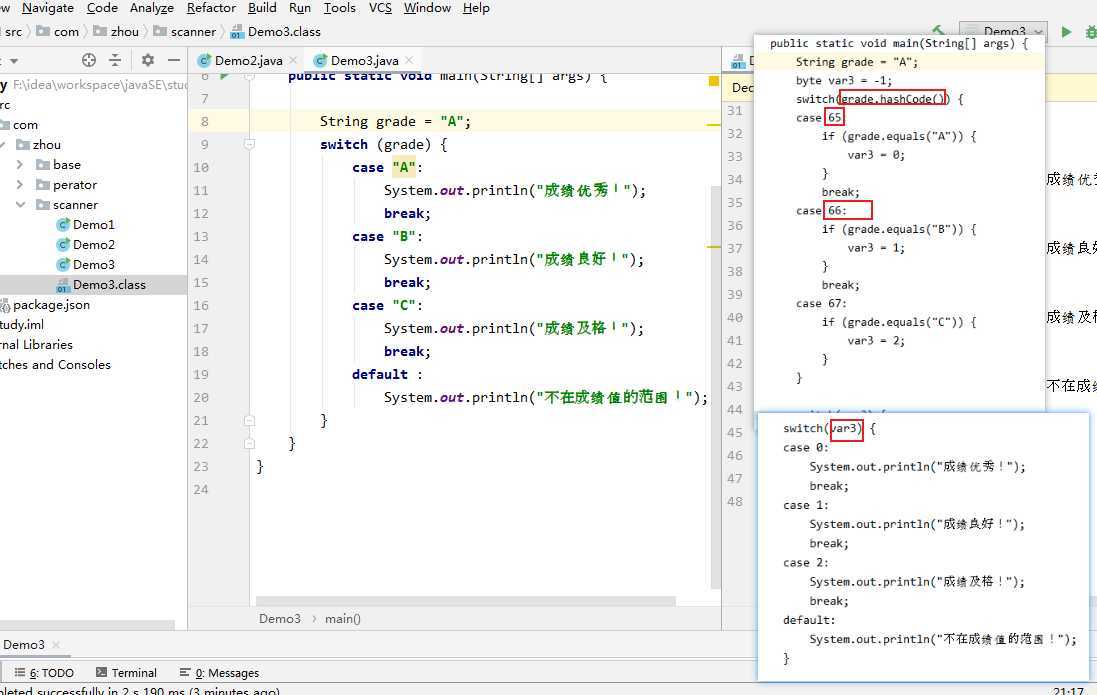Click the editor vertical scrollbar
This screenshot has width=1097, height=695.
(716, 387)
